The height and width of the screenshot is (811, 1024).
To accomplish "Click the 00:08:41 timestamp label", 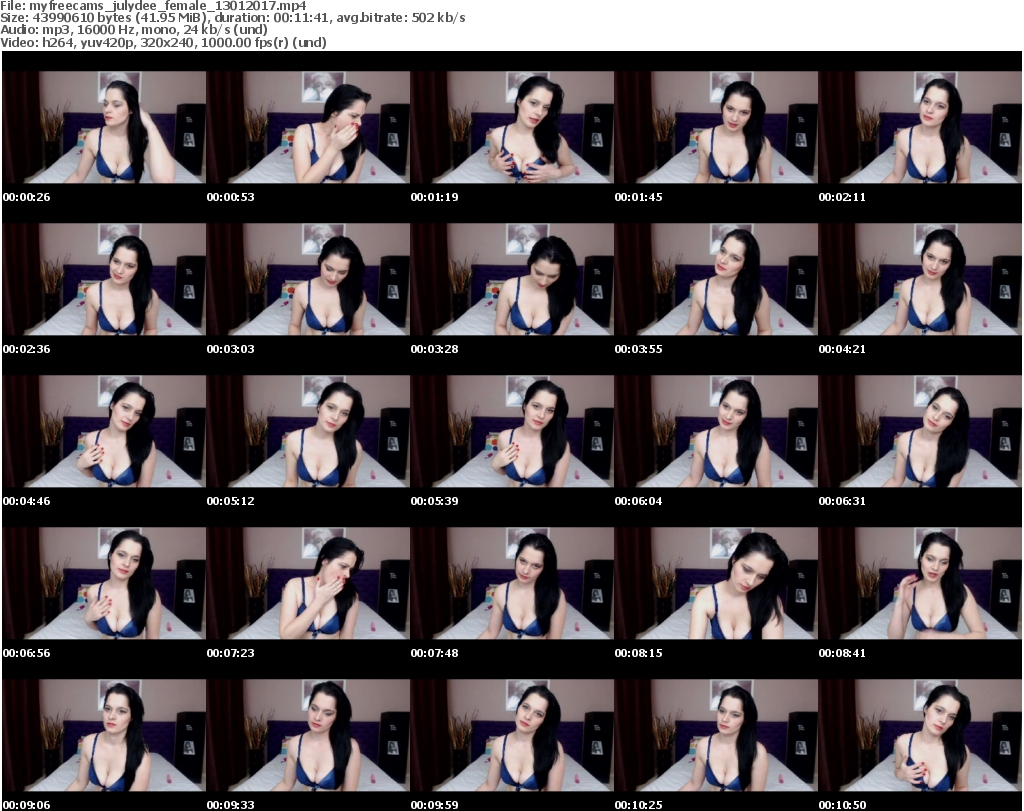I will (842, 653).
